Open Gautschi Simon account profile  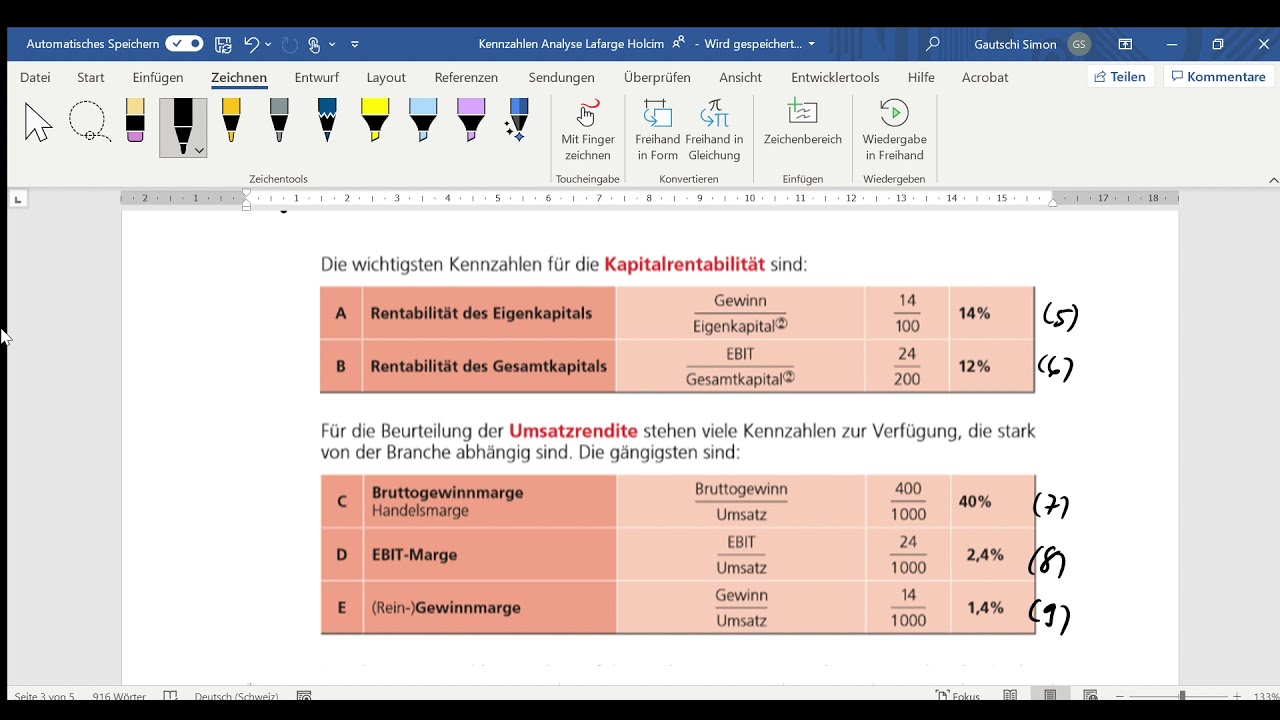point(1031,44)
